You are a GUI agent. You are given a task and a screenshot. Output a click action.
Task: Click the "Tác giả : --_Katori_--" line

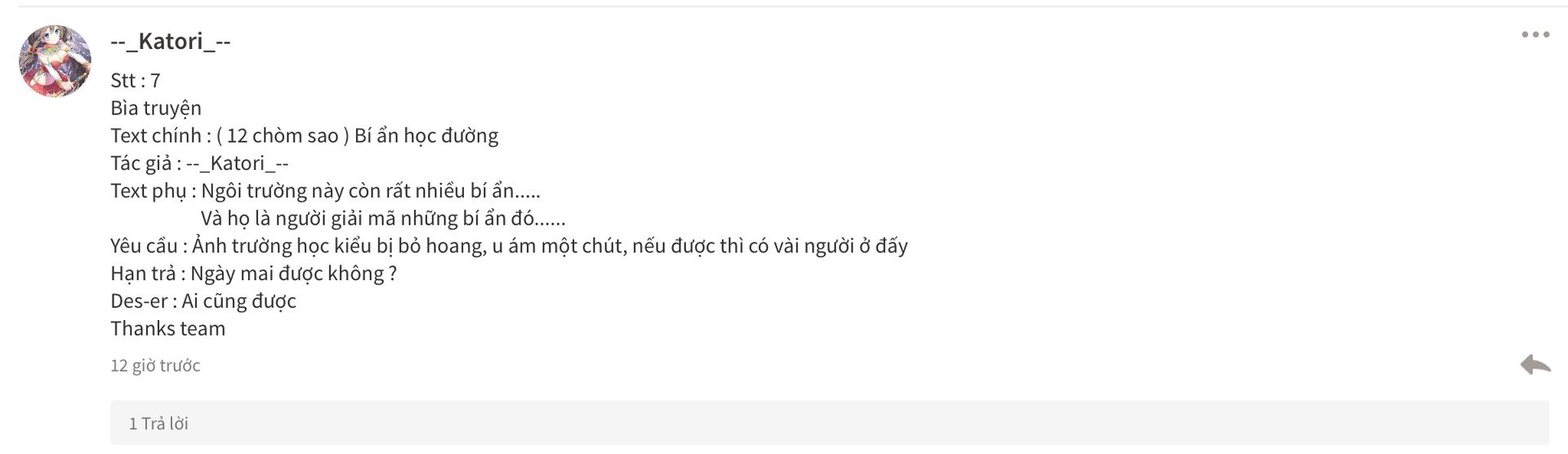(199, 163)
